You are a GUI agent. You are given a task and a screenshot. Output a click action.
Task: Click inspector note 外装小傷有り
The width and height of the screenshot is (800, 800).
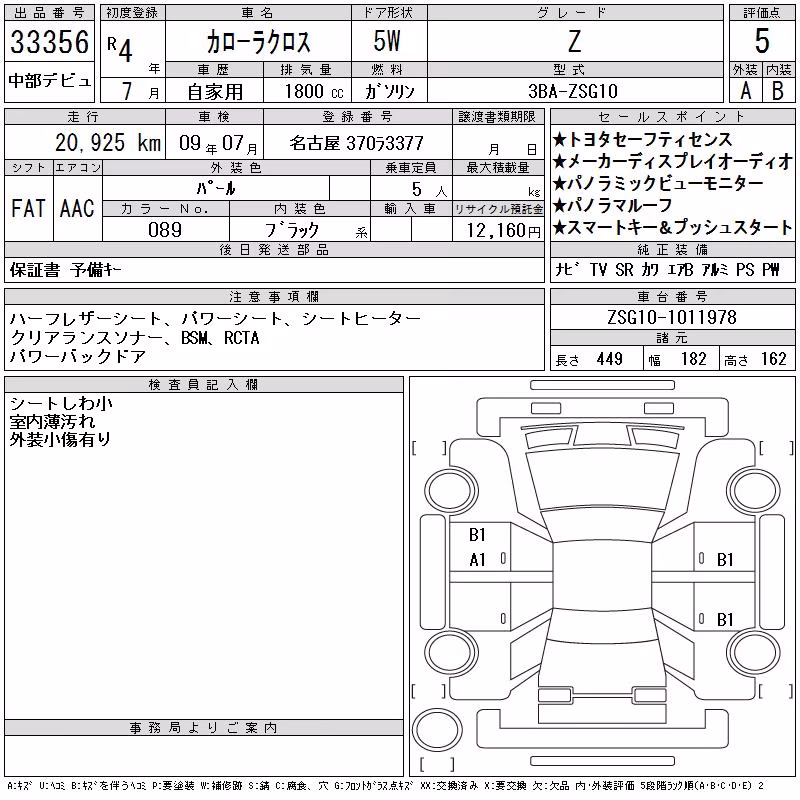[x=60, y=439]
